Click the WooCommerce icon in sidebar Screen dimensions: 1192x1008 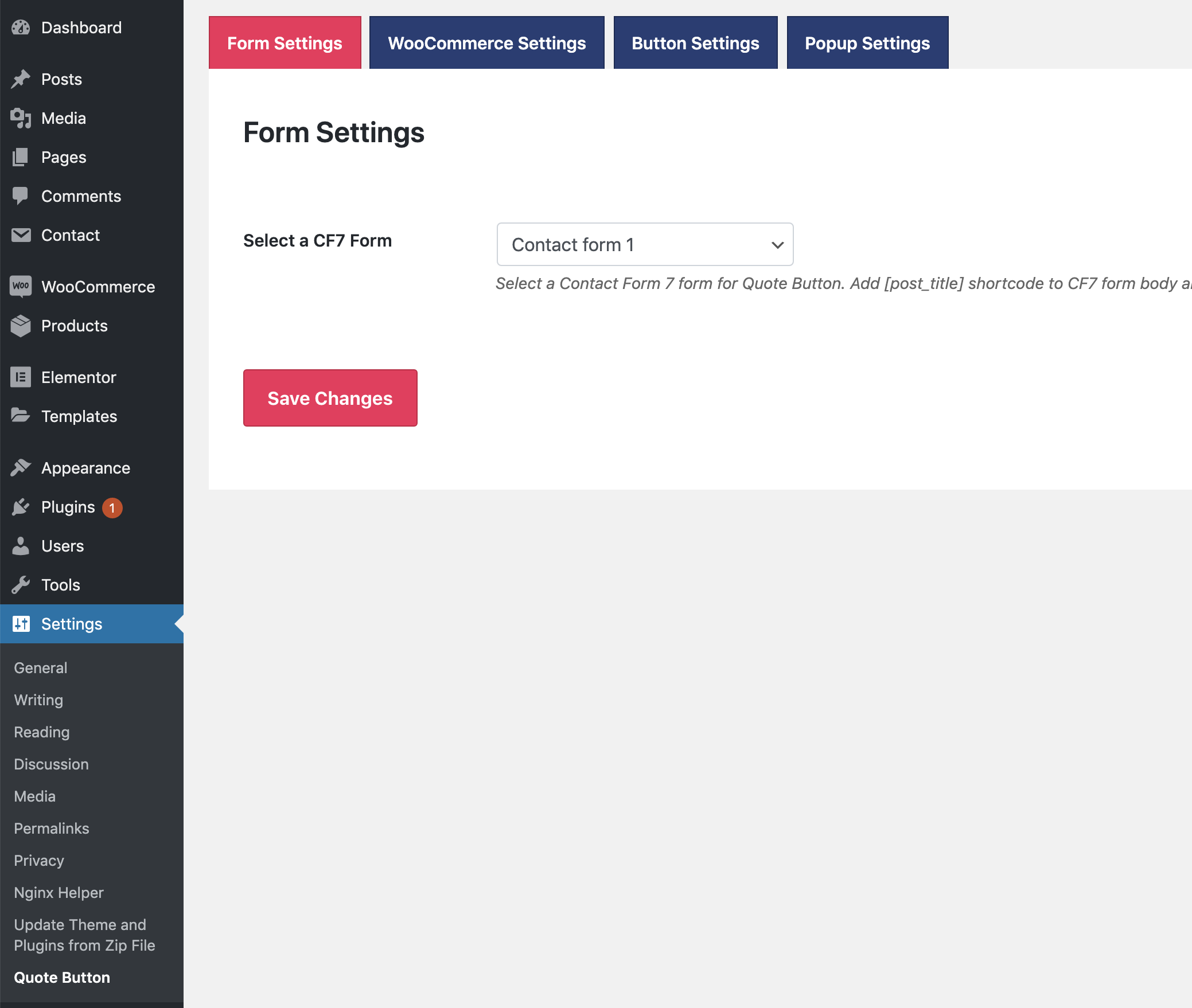(x=21, y=286)
